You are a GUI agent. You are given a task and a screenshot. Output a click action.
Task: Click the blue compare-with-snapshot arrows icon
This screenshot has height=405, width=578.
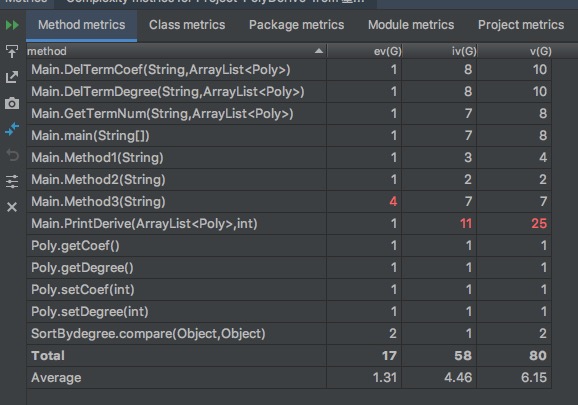pos(12,129)
